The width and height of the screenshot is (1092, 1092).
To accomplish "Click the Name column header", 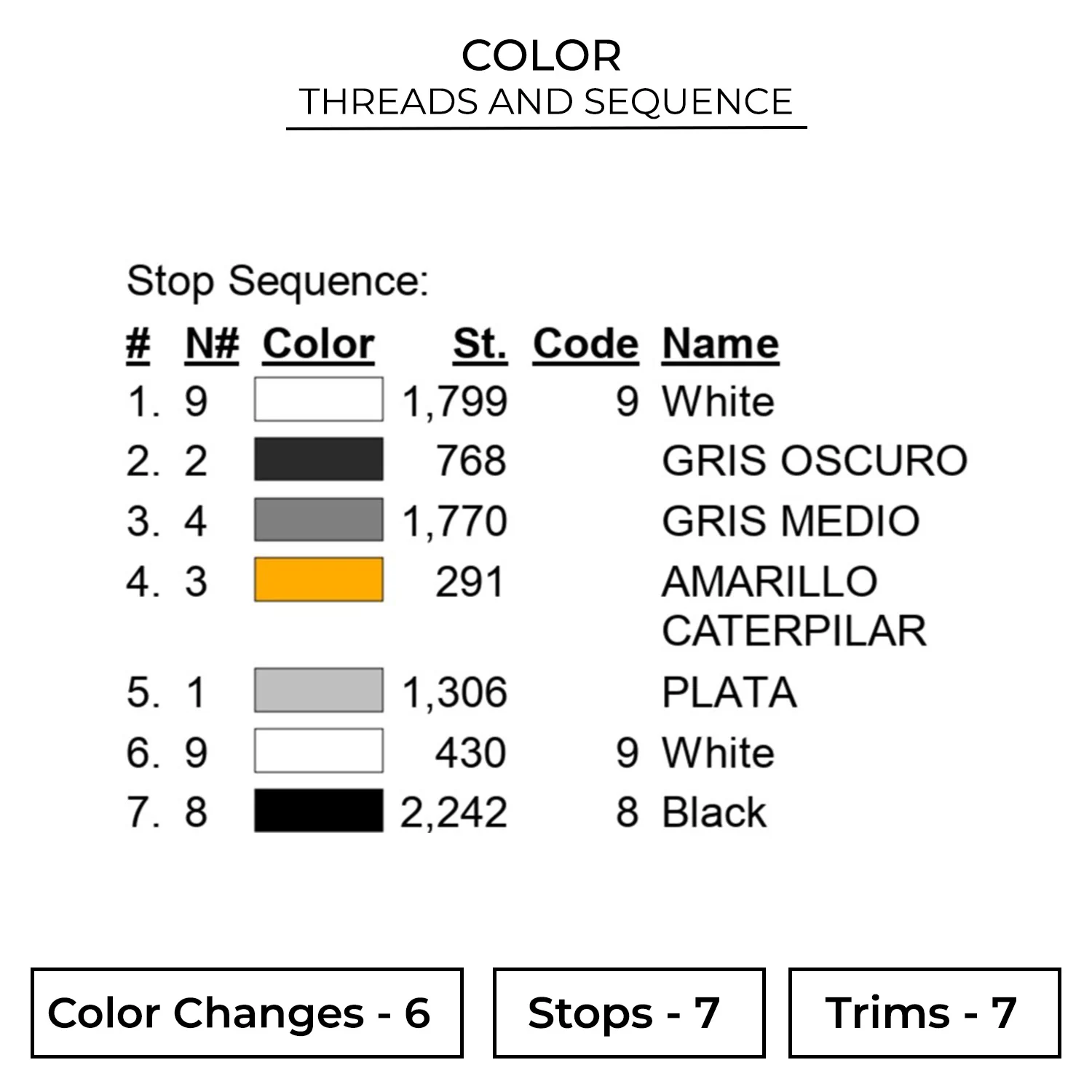I will coord(720,344).
